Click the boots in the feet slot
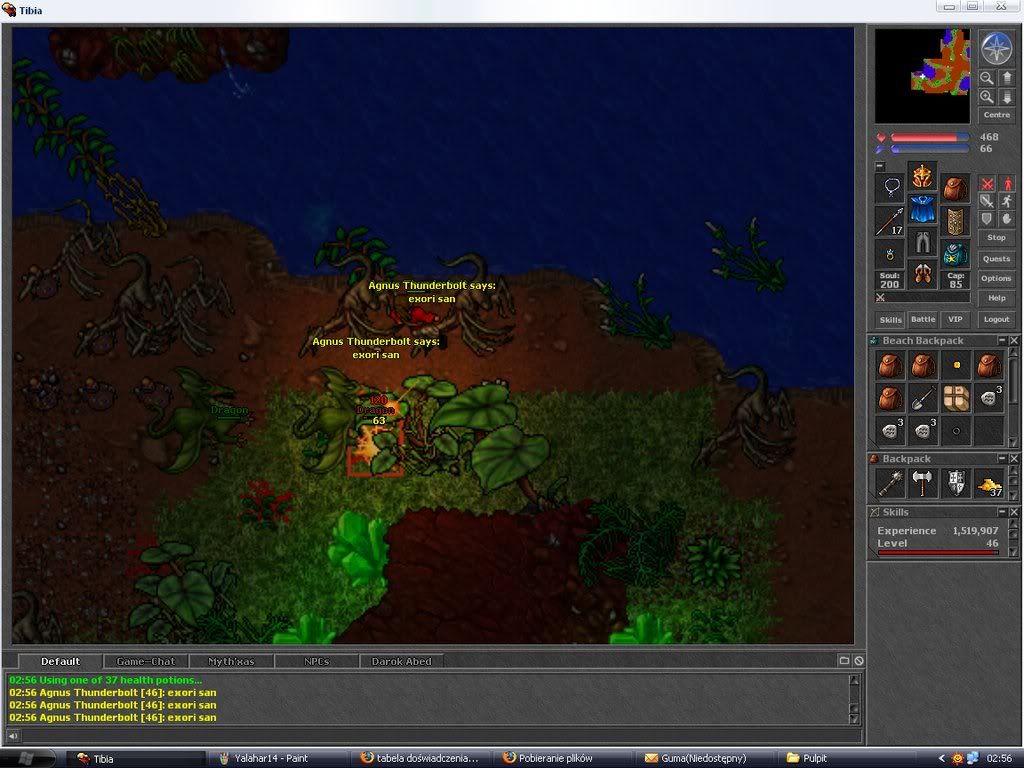The width and height of the screenshot is (1024, 768). [922, 274]
